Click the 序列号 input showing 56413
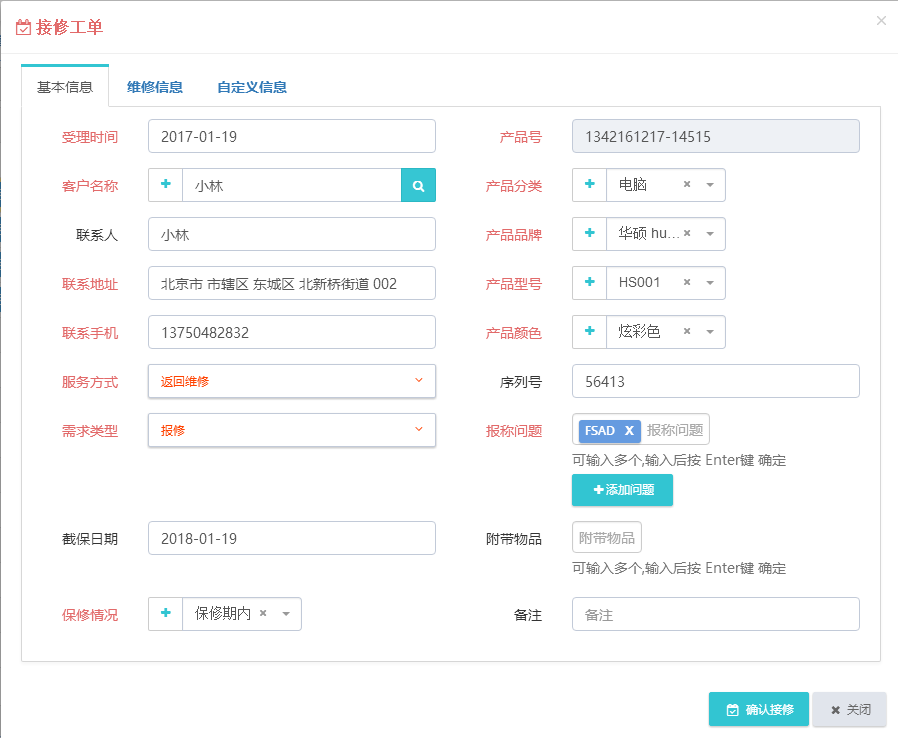898x738 pixels. point(715,381)
